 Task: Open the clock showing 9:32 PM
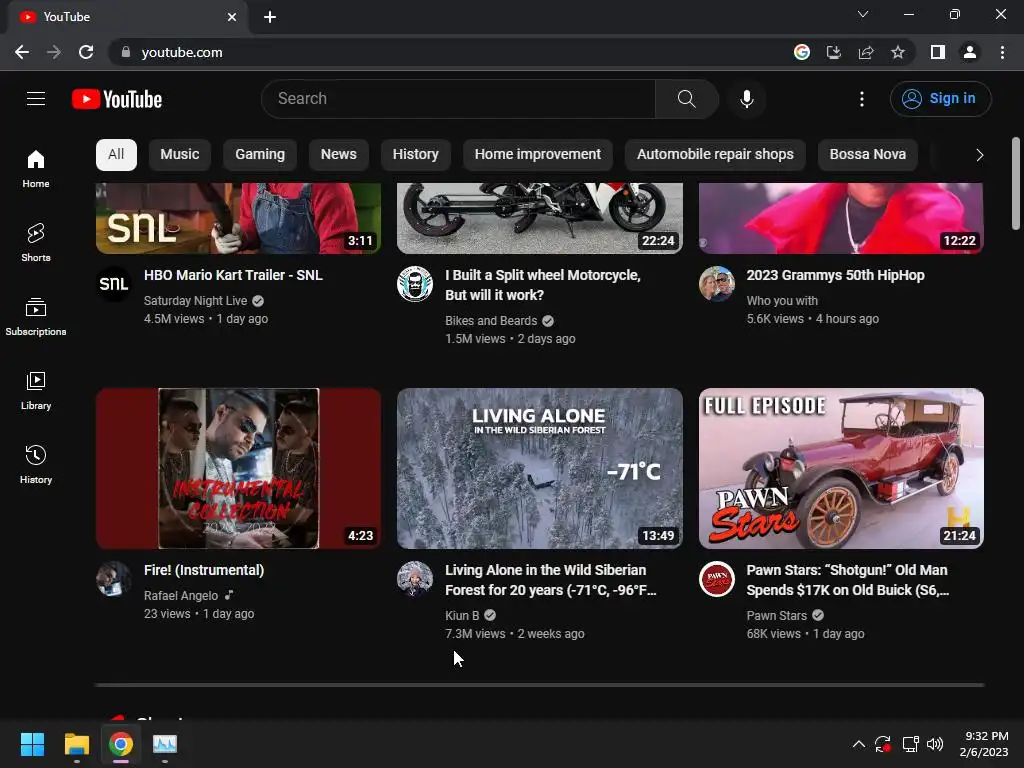[984, 744]
